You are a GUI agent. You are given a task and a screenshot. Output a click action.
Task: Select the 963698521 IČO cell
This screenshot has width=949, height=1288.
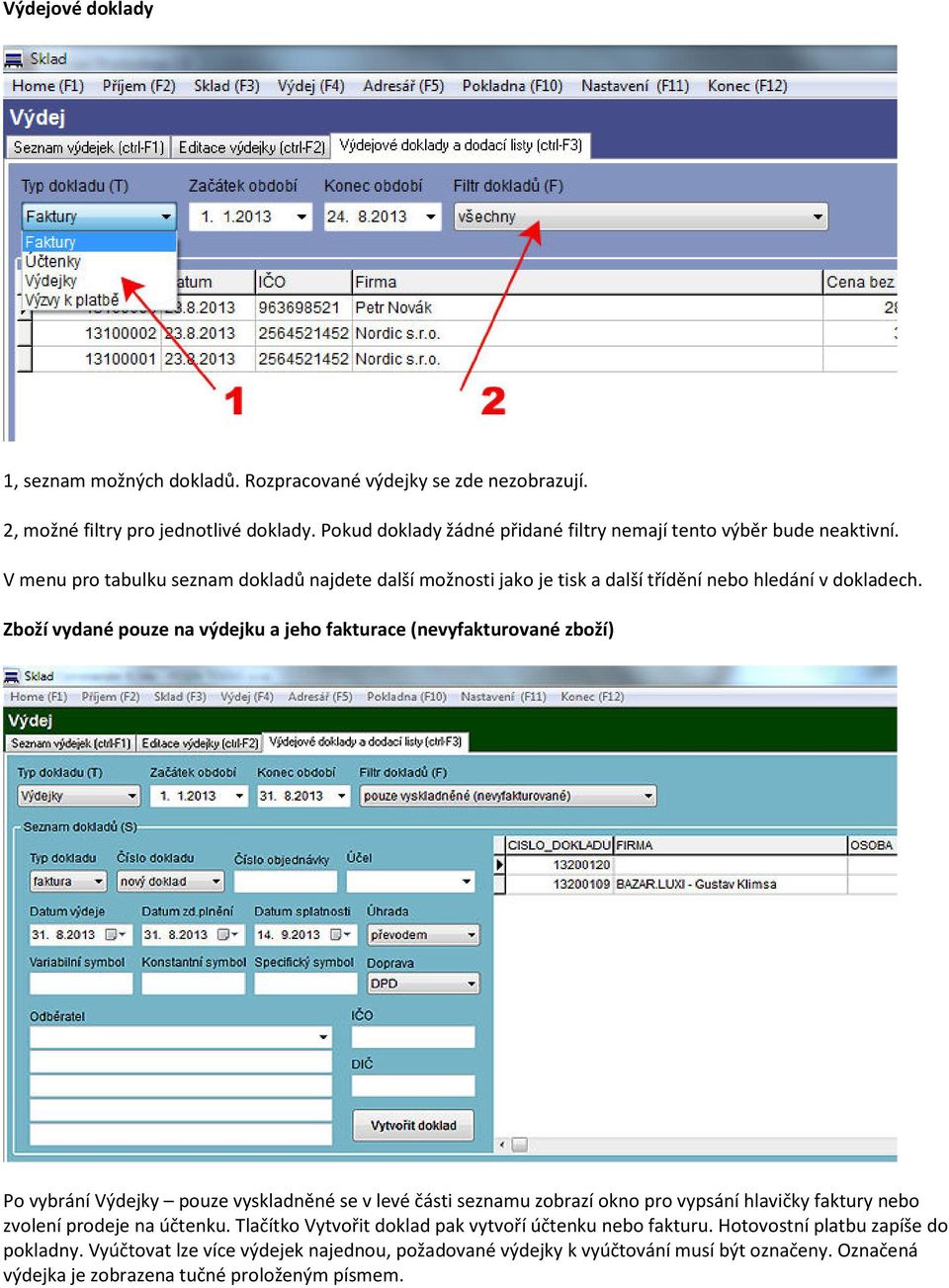click(302, 307)
